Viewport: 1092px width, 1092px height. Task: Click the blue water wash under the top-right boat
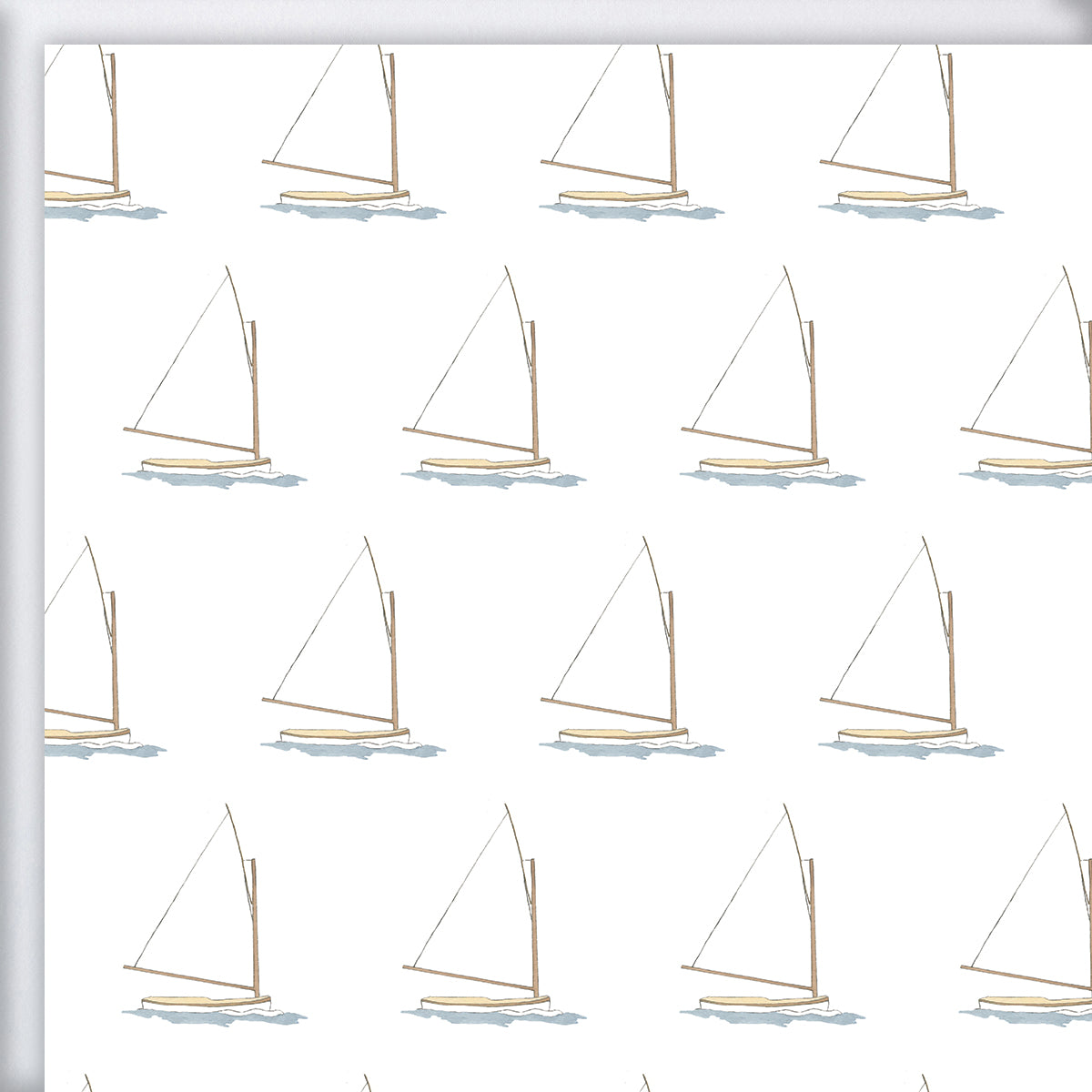point(910,209)
